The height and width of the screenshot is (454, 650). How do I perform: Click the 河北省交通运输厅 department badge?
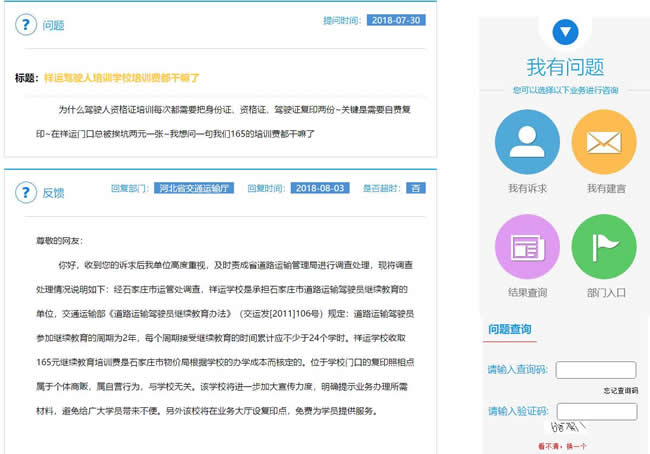(194, 188)
